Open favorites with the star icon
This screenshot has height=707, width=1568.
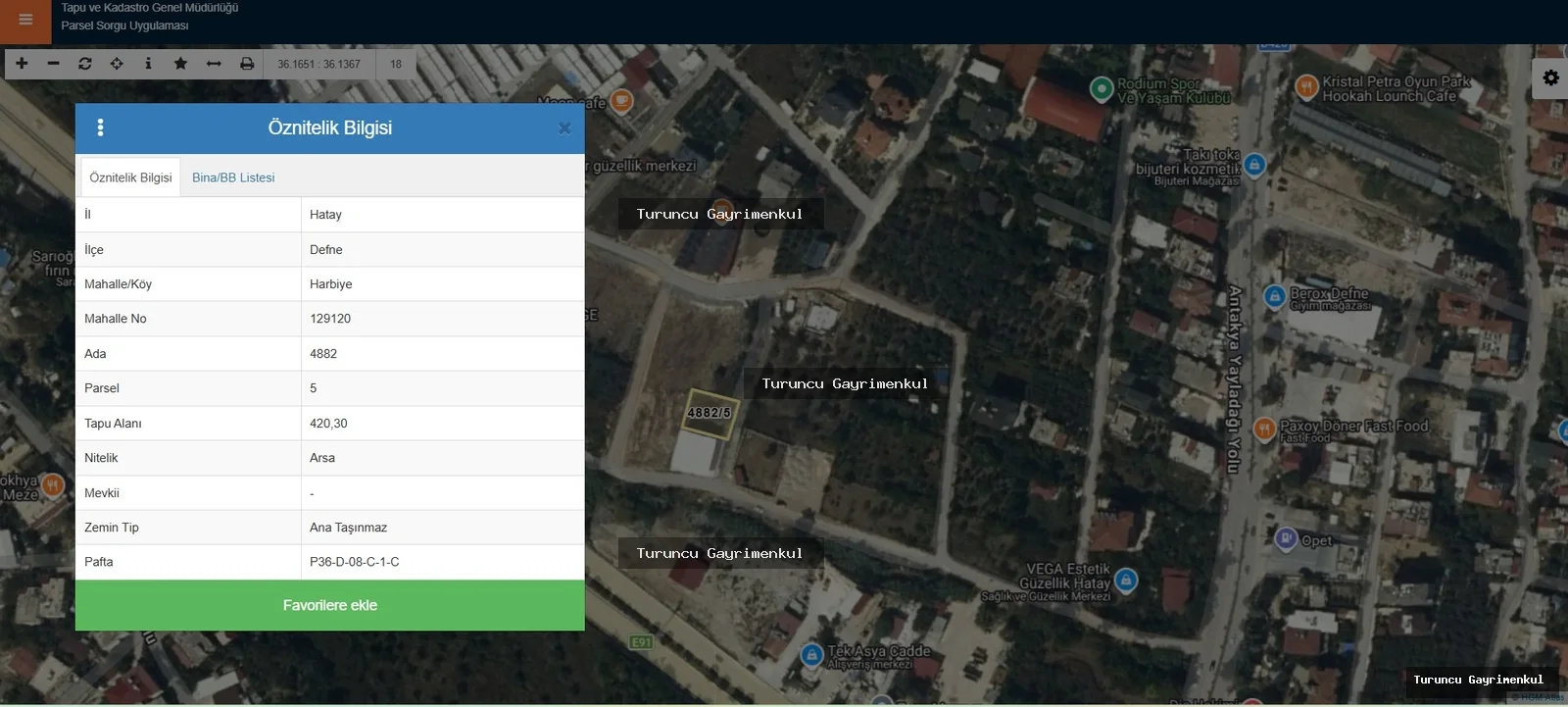(180, 64)
